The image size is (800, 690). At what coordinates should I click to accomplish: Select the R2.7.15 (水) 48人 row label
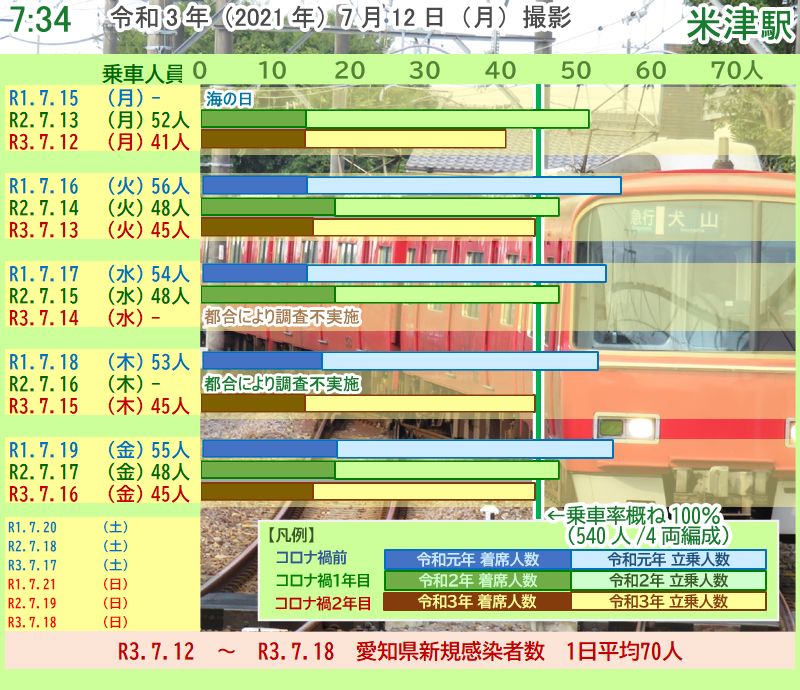pyautogui.click(x=99, y=296)
